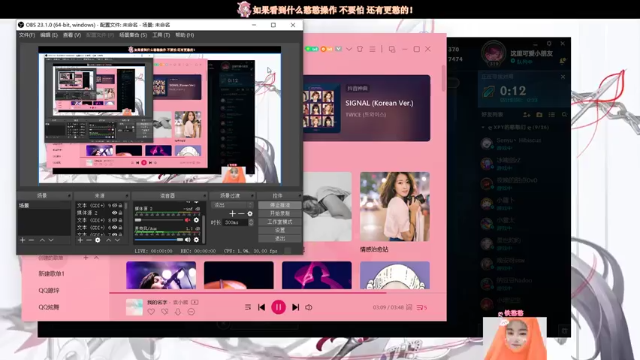Toggle visibility eye of 文本 (GDI+) 6 source
Viewport: 640px width, 360px height.
pos(115,227)
